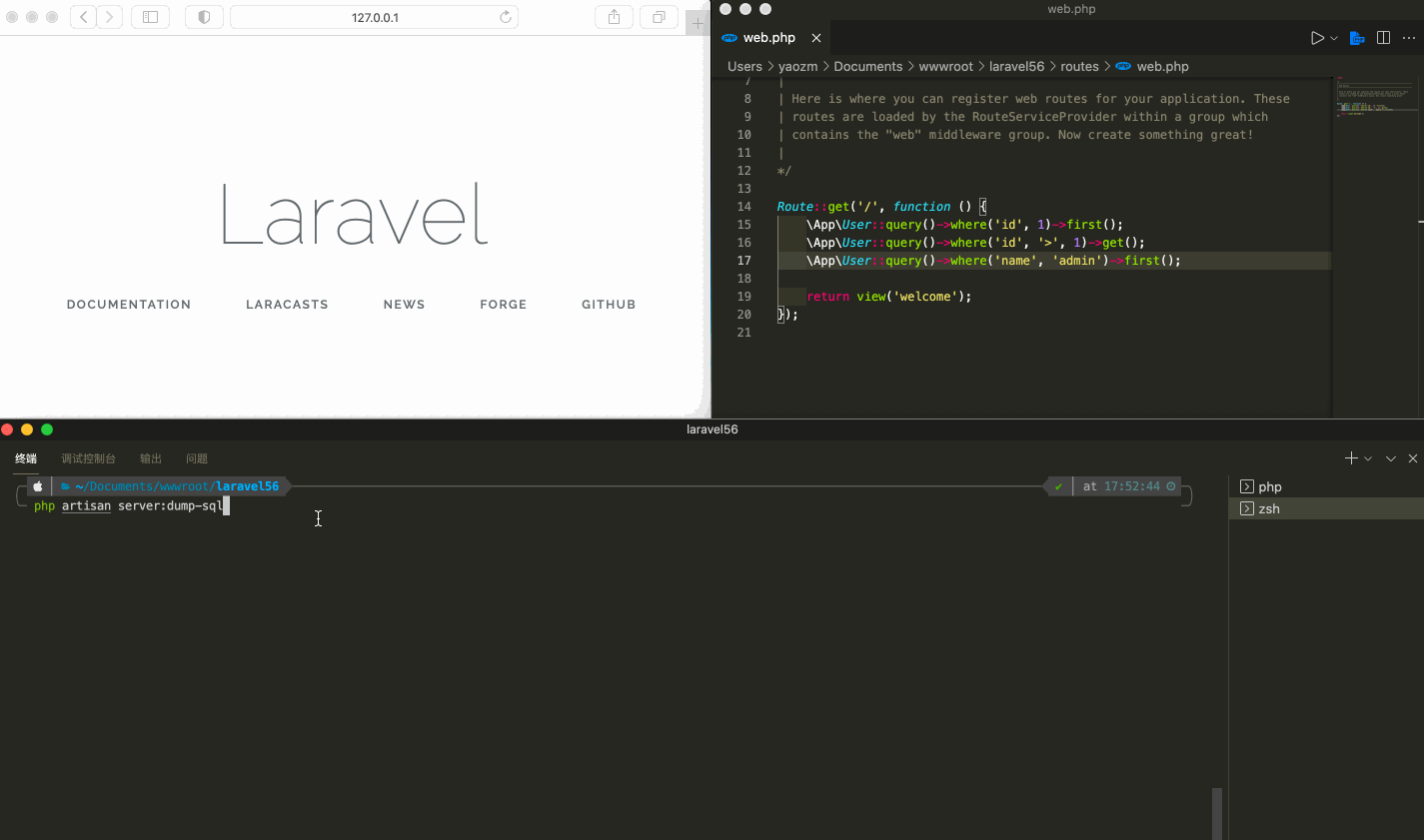Click the wwwroot breadcrumb
The image size is (1424, 840).
pos(945,67)
